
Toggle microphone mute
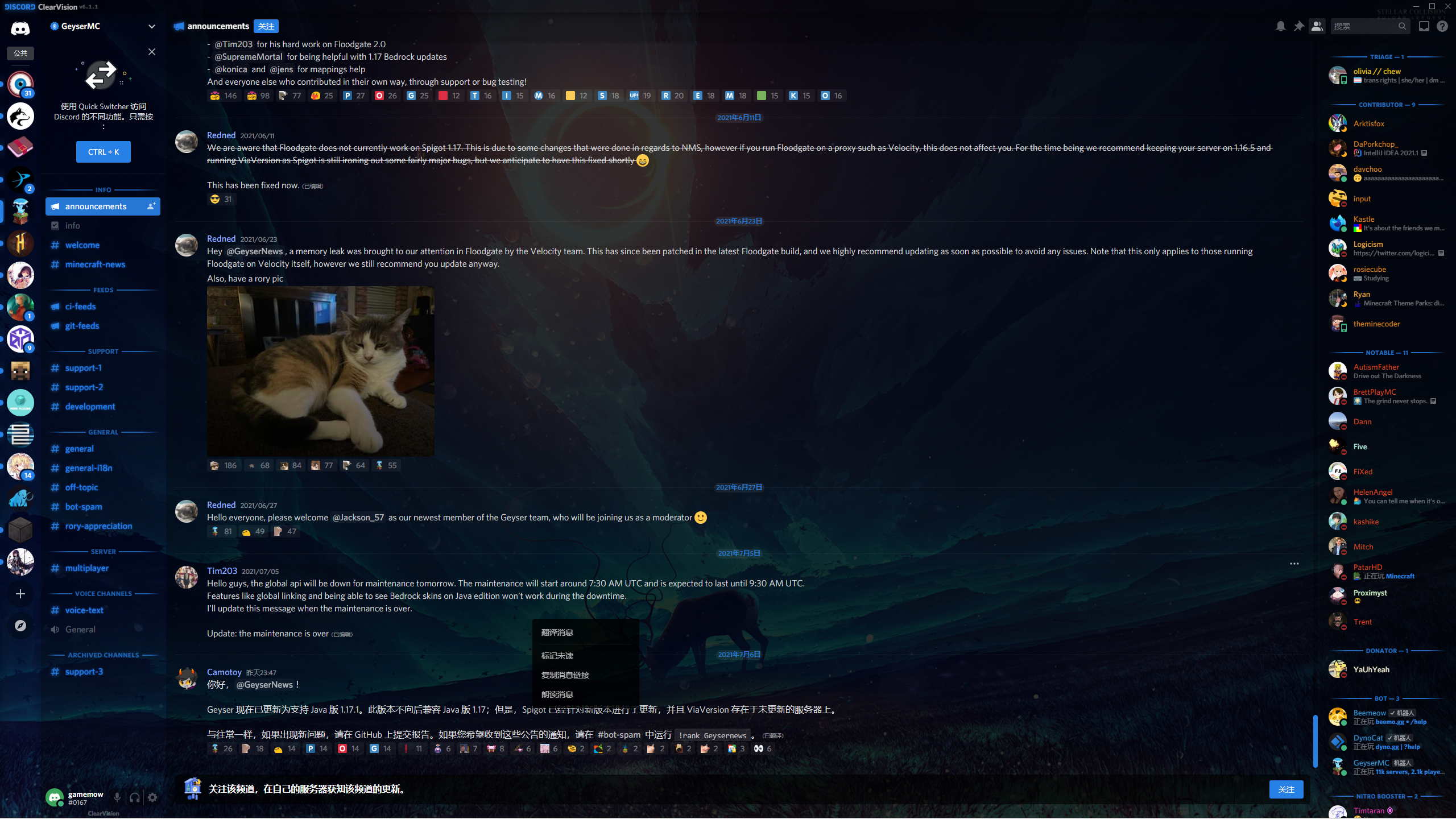117,797
